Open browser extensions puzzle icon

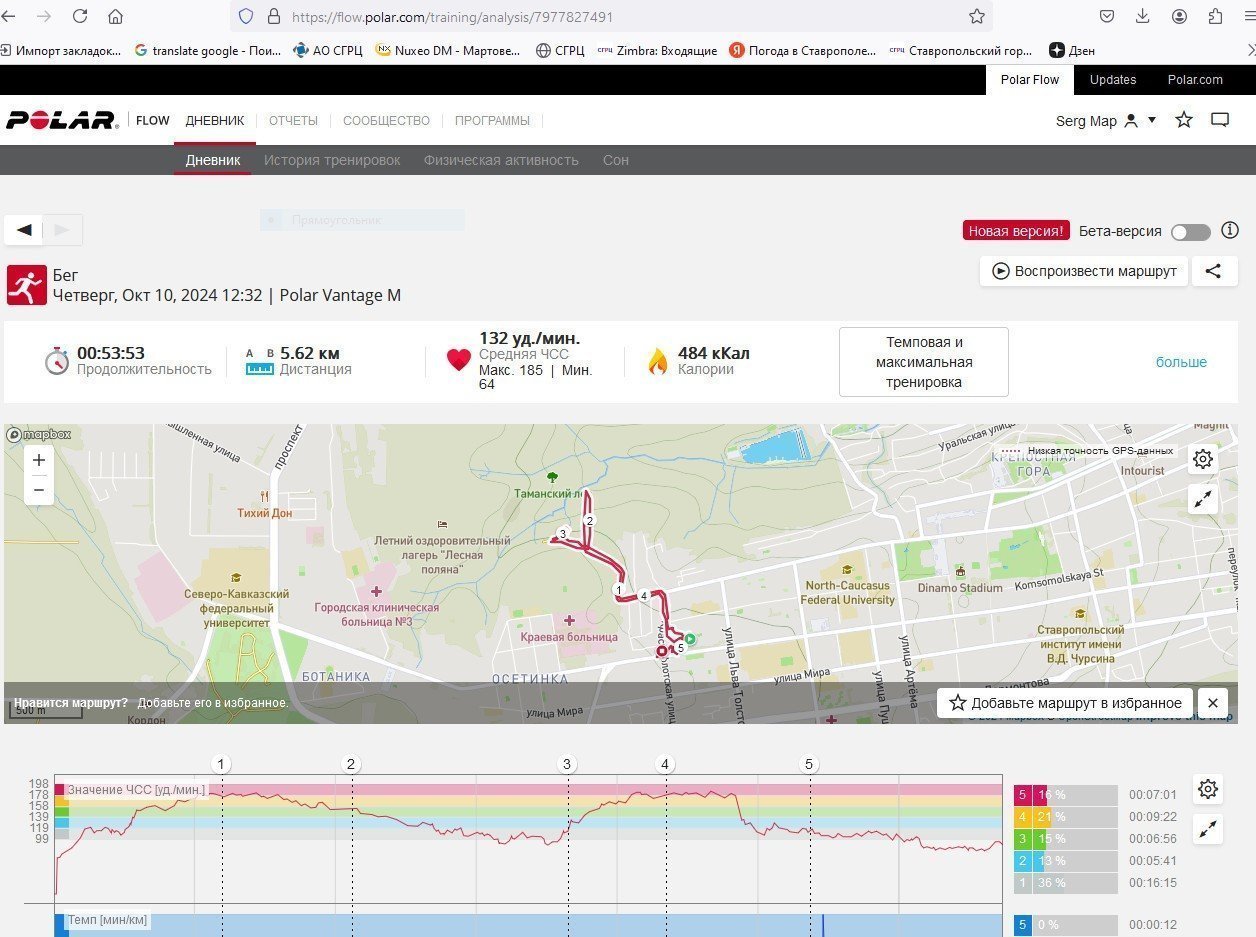click(1216, 16)
